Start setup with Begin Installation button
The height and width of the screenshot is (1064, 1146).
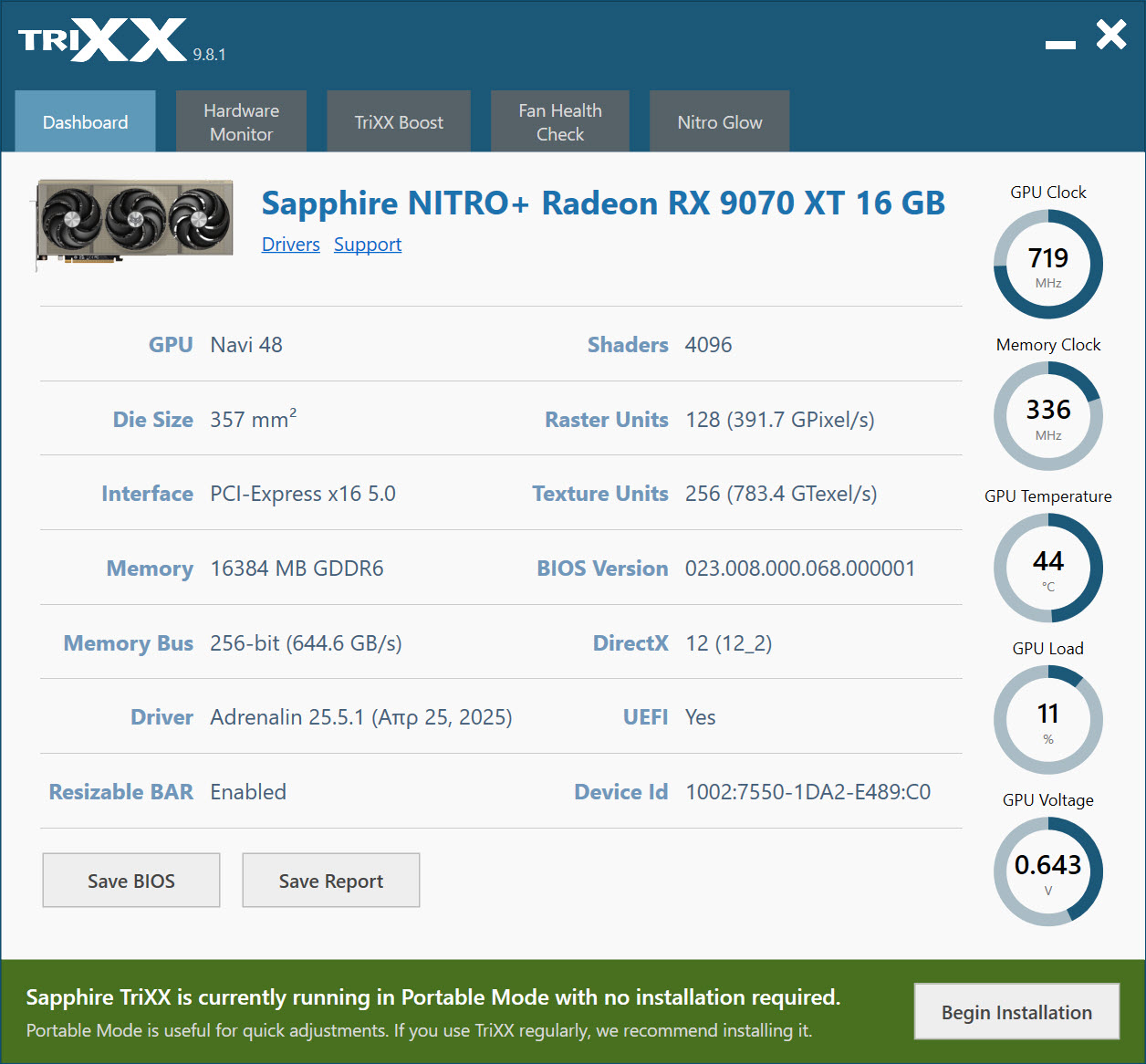click(x=1016, y=1011)
